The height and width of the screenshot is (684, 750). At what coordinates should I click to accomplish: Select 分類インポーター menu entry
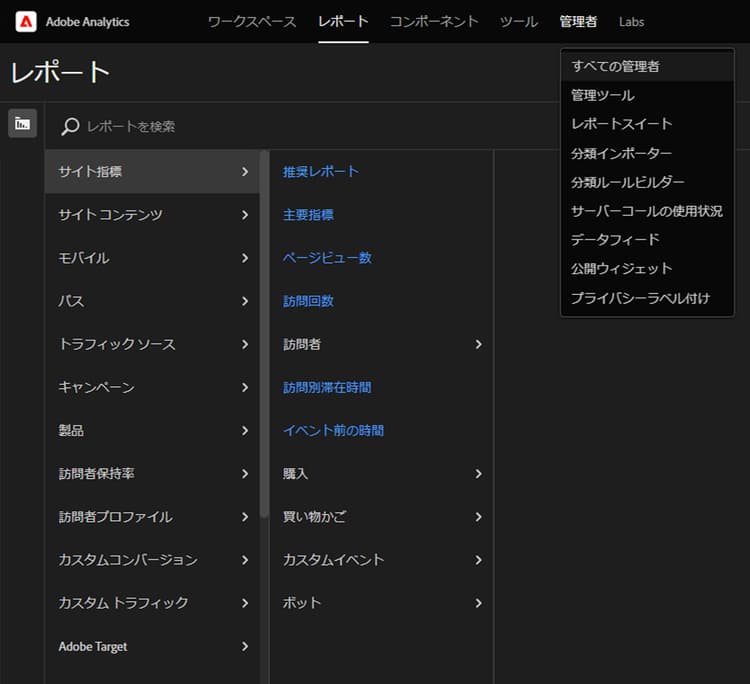647,153
